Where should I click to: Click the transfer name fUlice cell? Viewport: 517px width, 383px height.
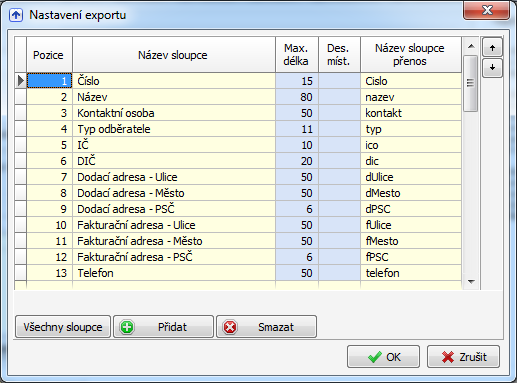pos(411,225)
